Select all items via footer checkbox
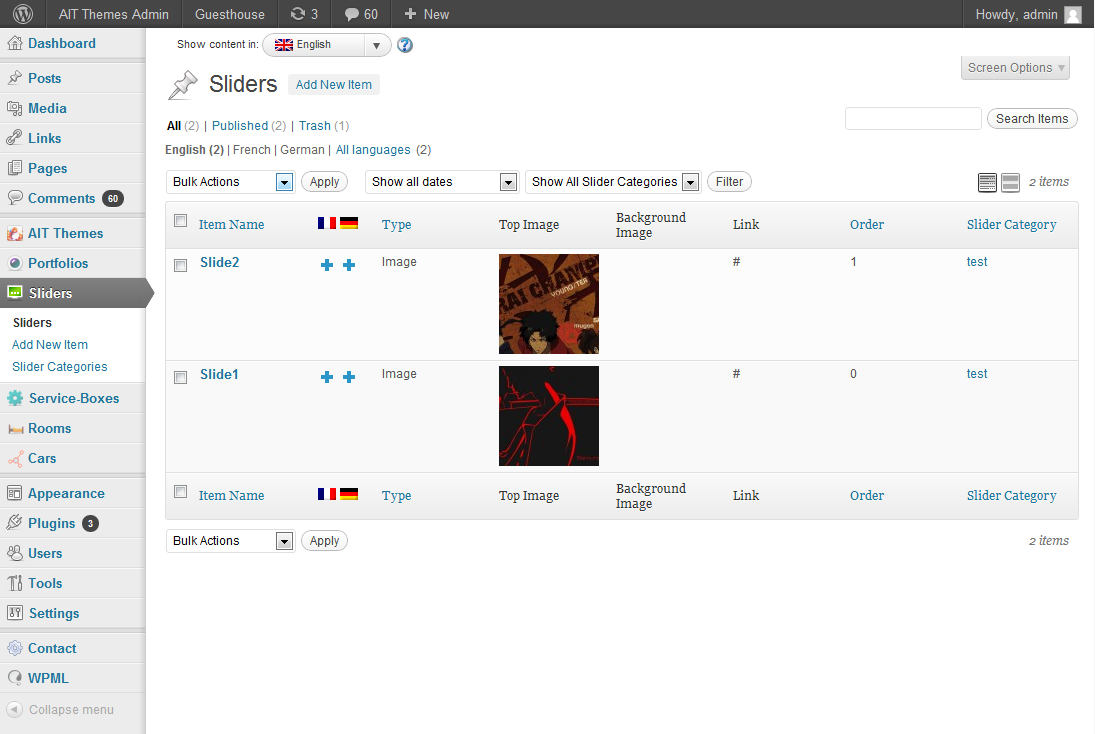 [x=180, y=492]
